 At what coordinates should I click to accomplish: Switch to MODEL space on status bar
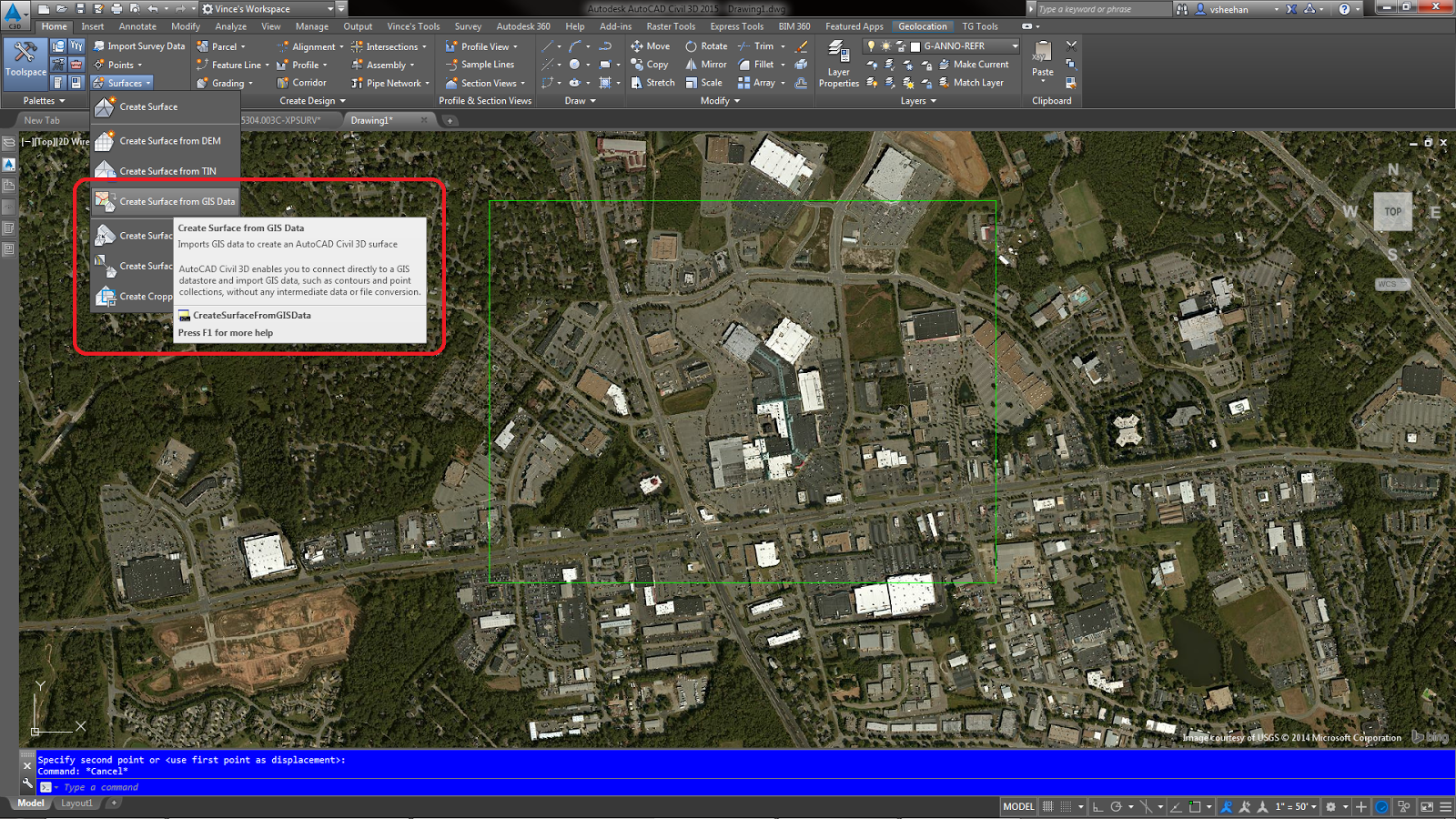[1017, 806]
